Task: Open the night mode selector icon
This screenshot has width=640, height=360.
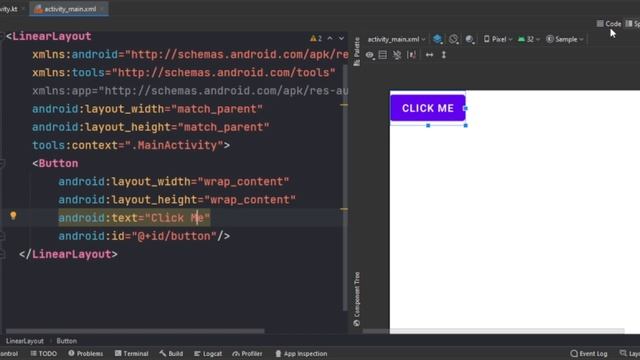Action: click(x=469, y=39)
